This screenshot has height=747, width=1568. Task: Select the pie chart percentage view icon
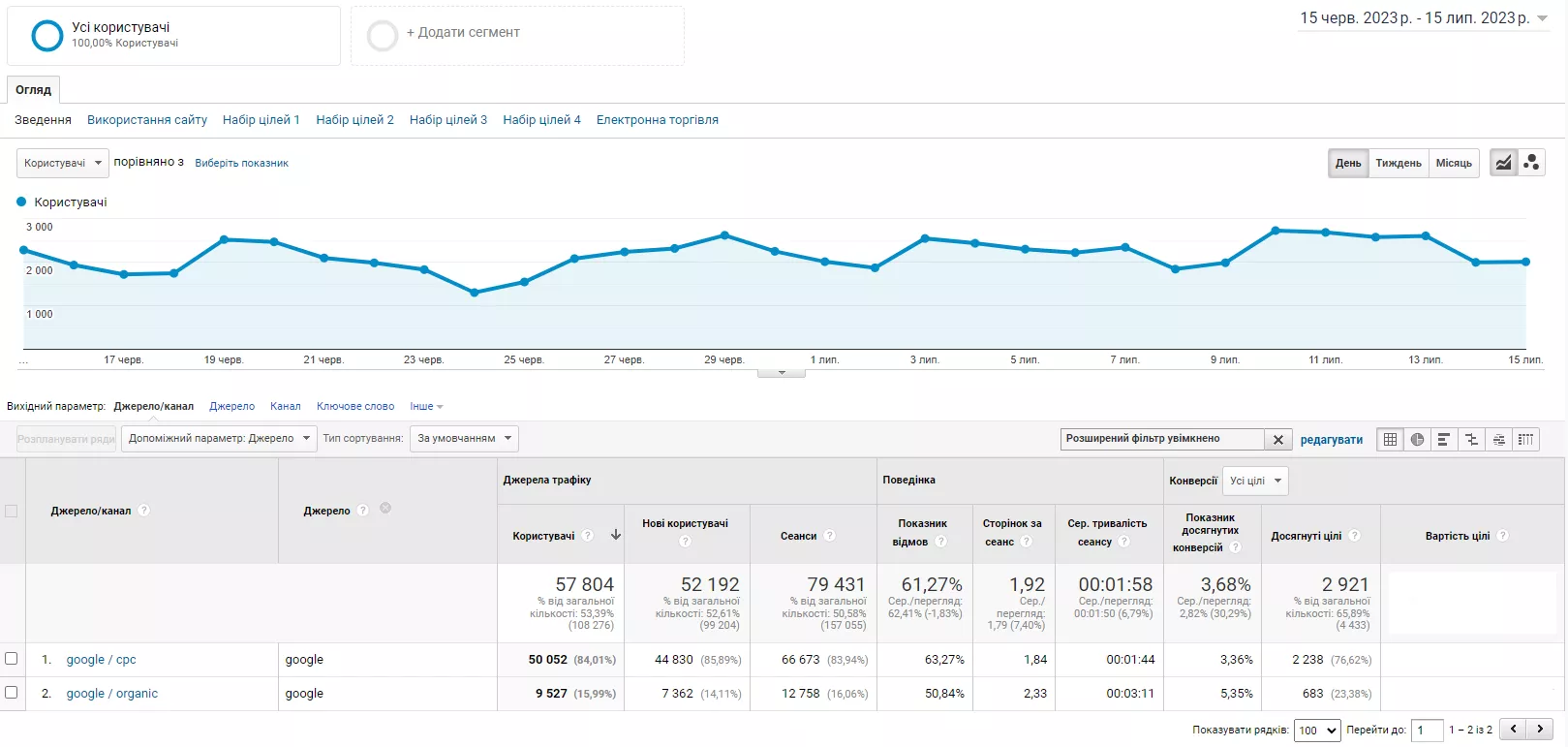1417,440
